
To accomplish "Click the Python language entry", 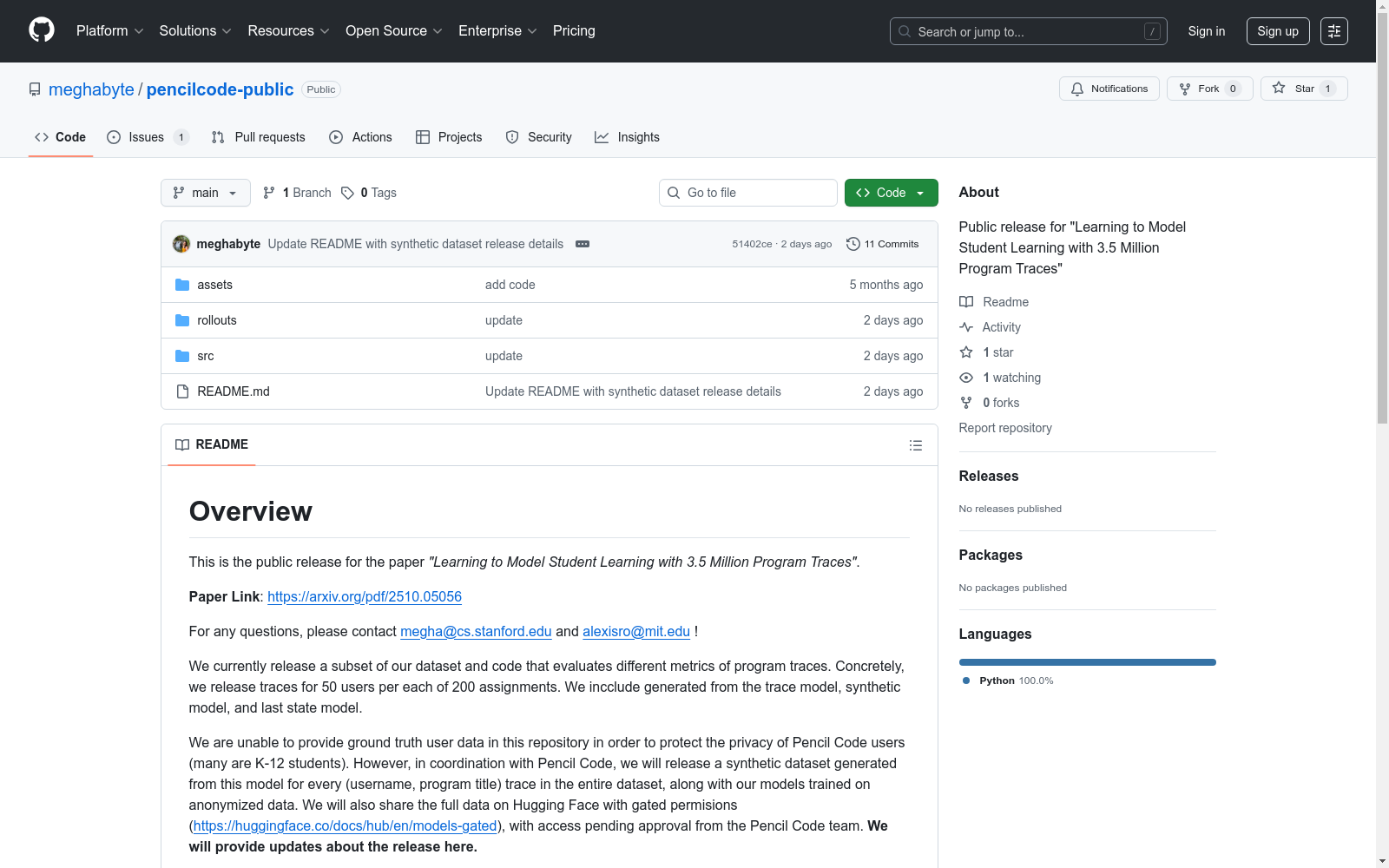I will tap(1009, 681).
